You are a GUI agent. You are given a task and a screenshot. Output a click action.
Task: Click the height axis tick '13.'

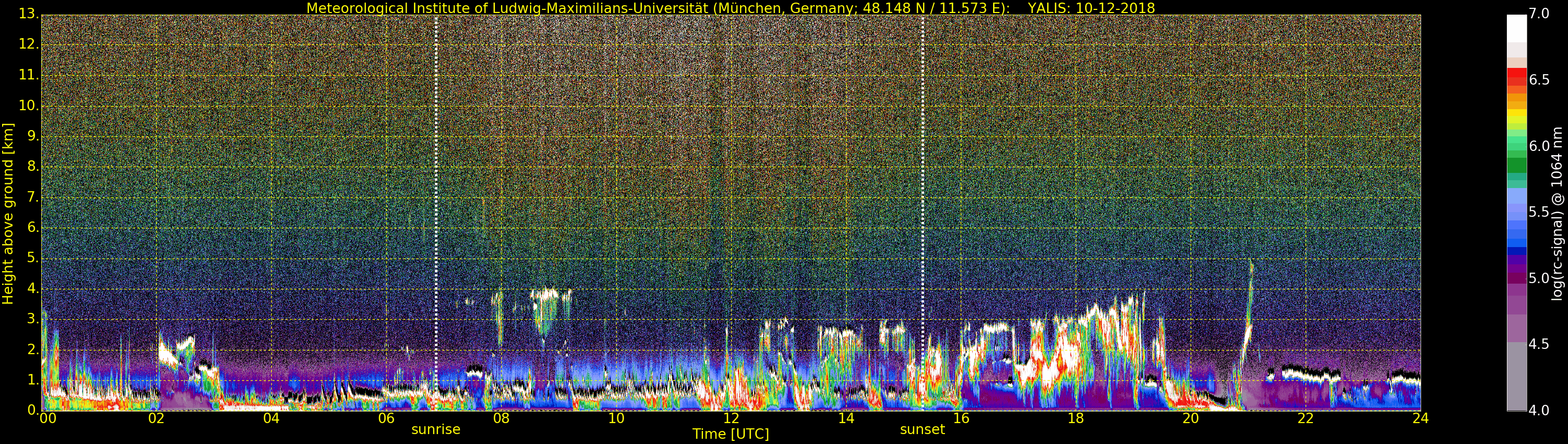(x=29, y=14)
